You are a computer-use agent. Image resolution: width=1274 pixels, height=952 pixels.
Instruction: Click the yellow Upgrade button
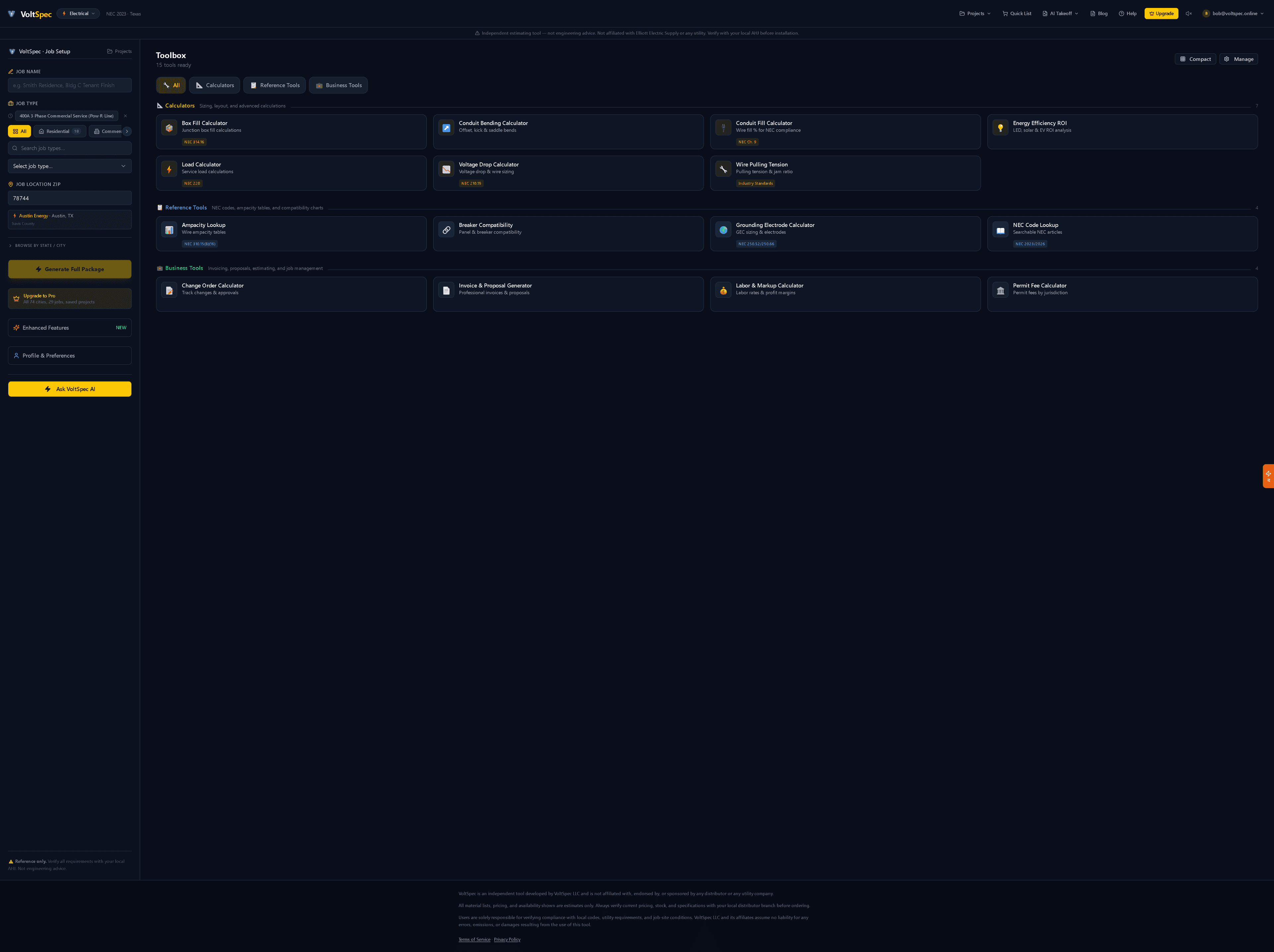(1161, 14)
